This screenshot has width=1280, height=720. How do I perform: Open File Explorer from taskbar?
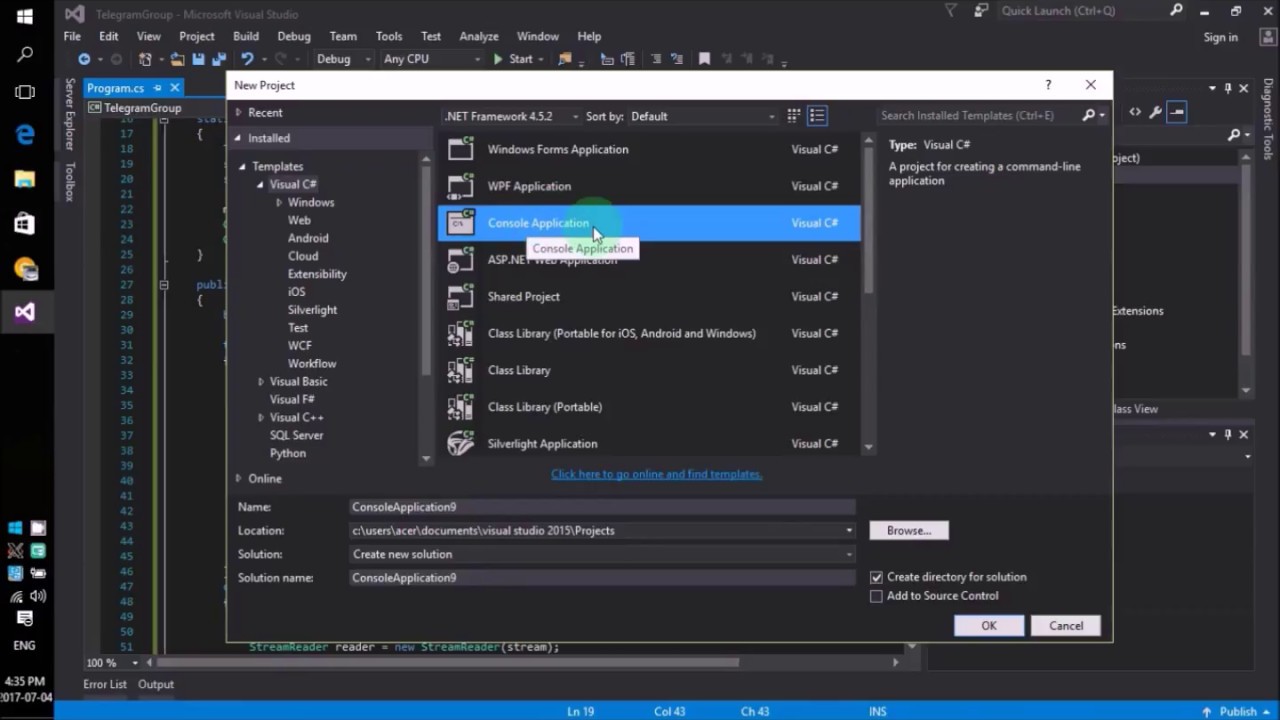click(25, 180)
